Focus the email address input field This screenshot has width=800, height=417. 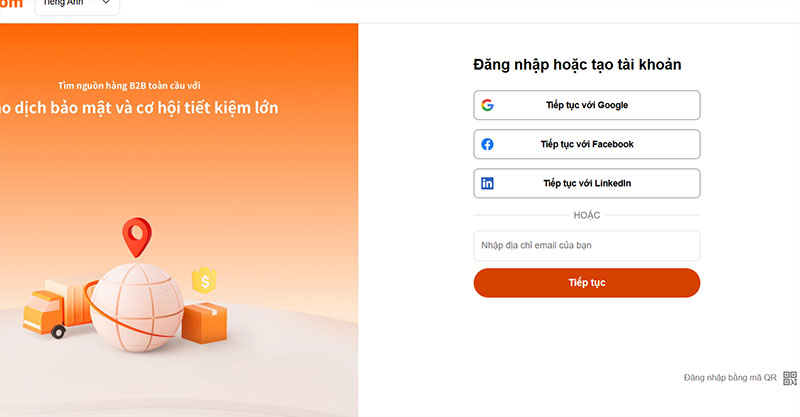coord(587,246)
